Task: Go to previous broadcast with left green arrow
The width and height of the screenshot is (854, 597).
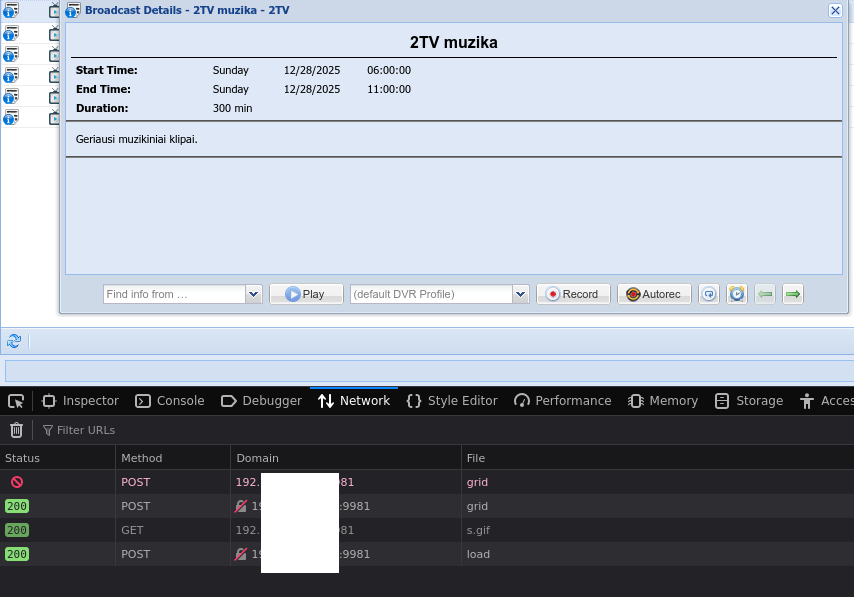Action: pos(765,294)
